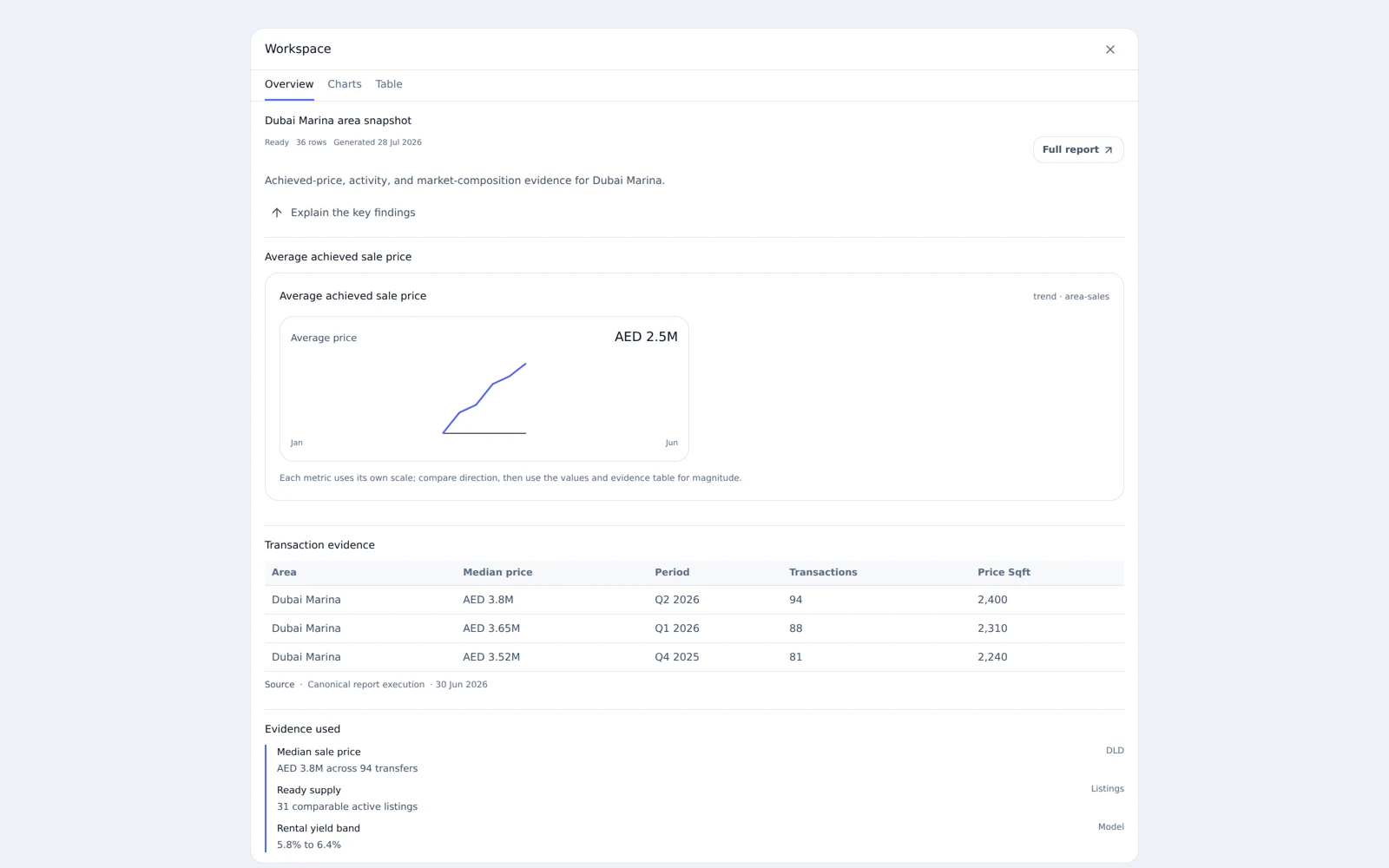Image resolution: width=1389 pixels, height=868 pixels.
Task: Click the 2,240 price sqft cell
Action: point(992,657)
